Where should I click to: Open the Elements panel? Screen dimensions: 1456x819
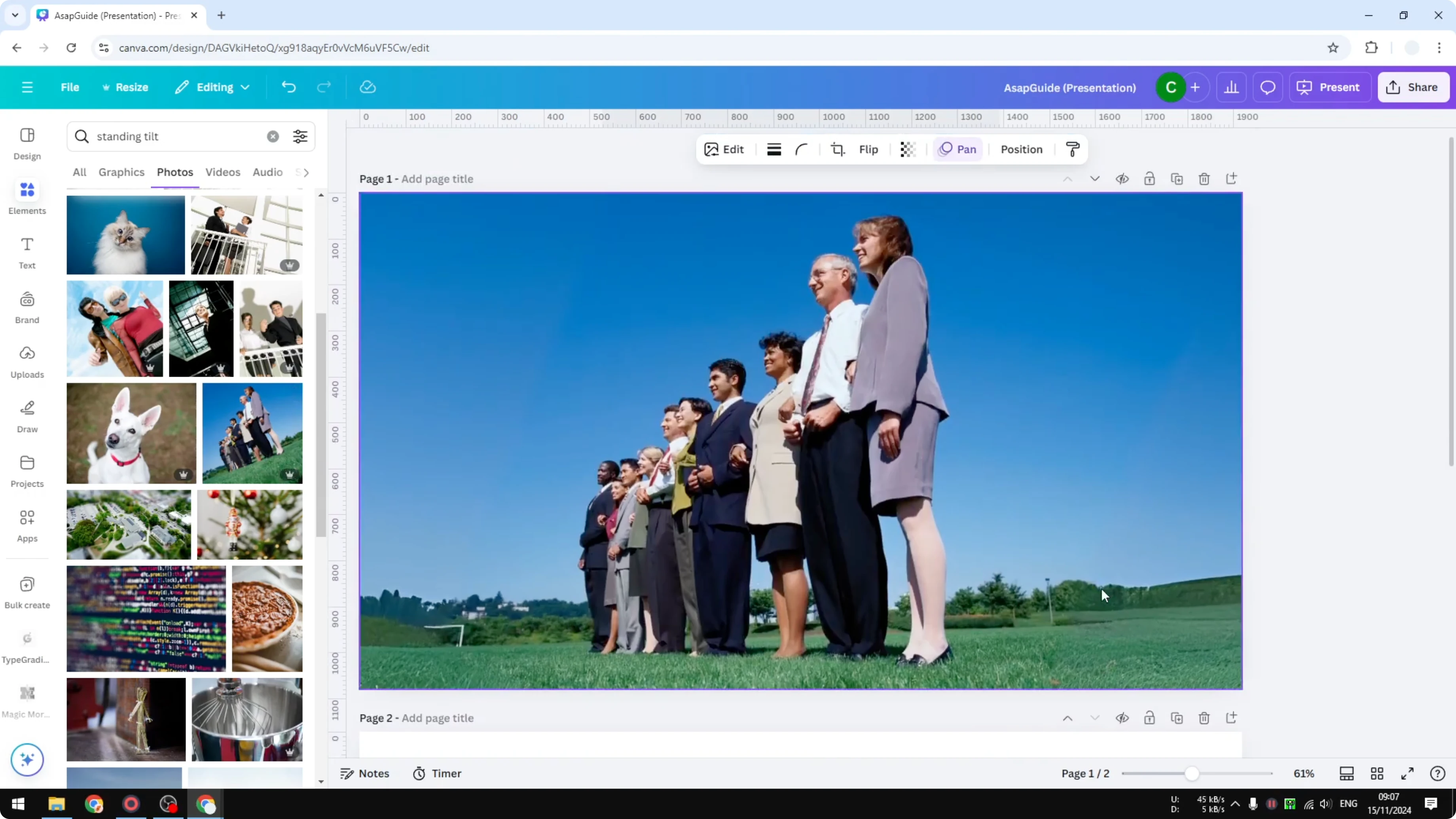tap(27, 197)
